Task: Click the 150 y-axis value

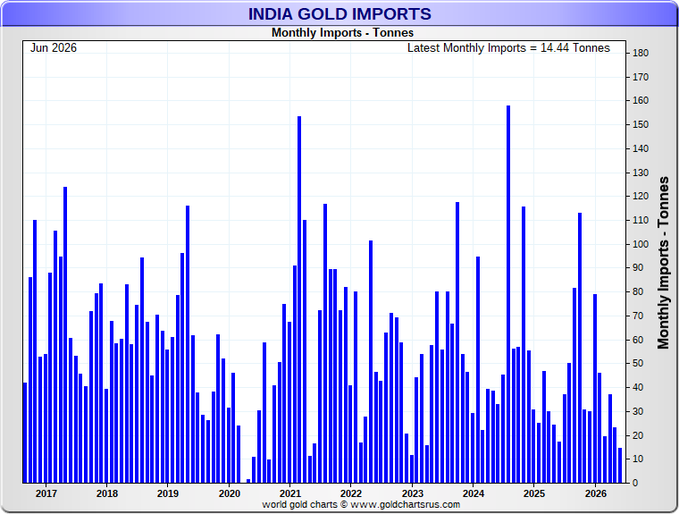Action: pos(640,125)
